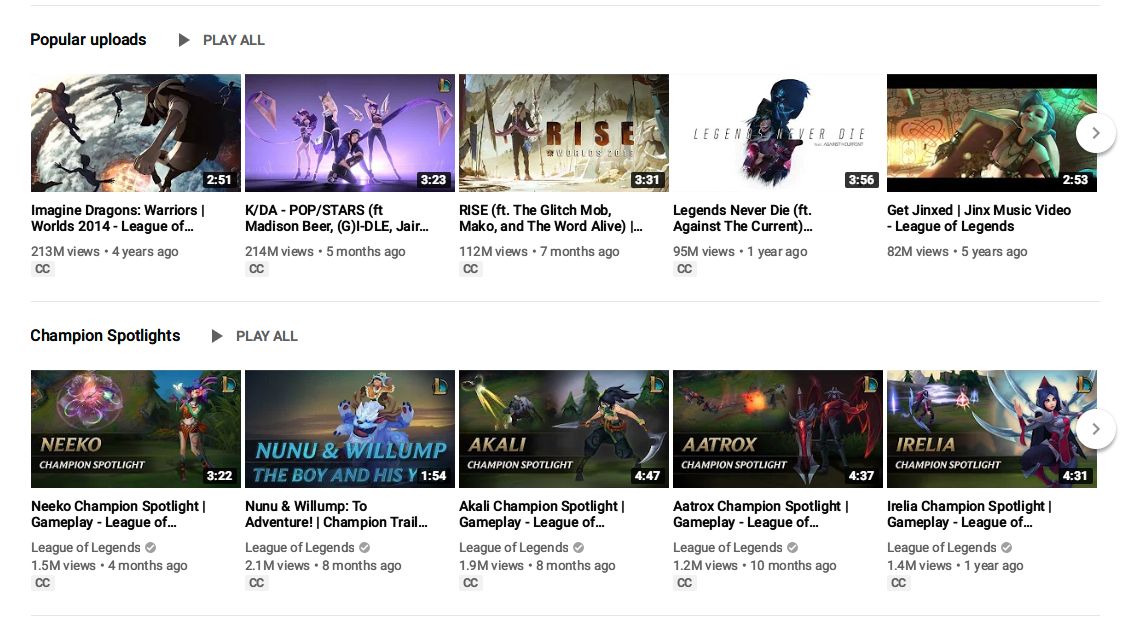Click '1.5M views • 4 months ago' text

click(x=109, y=566)
